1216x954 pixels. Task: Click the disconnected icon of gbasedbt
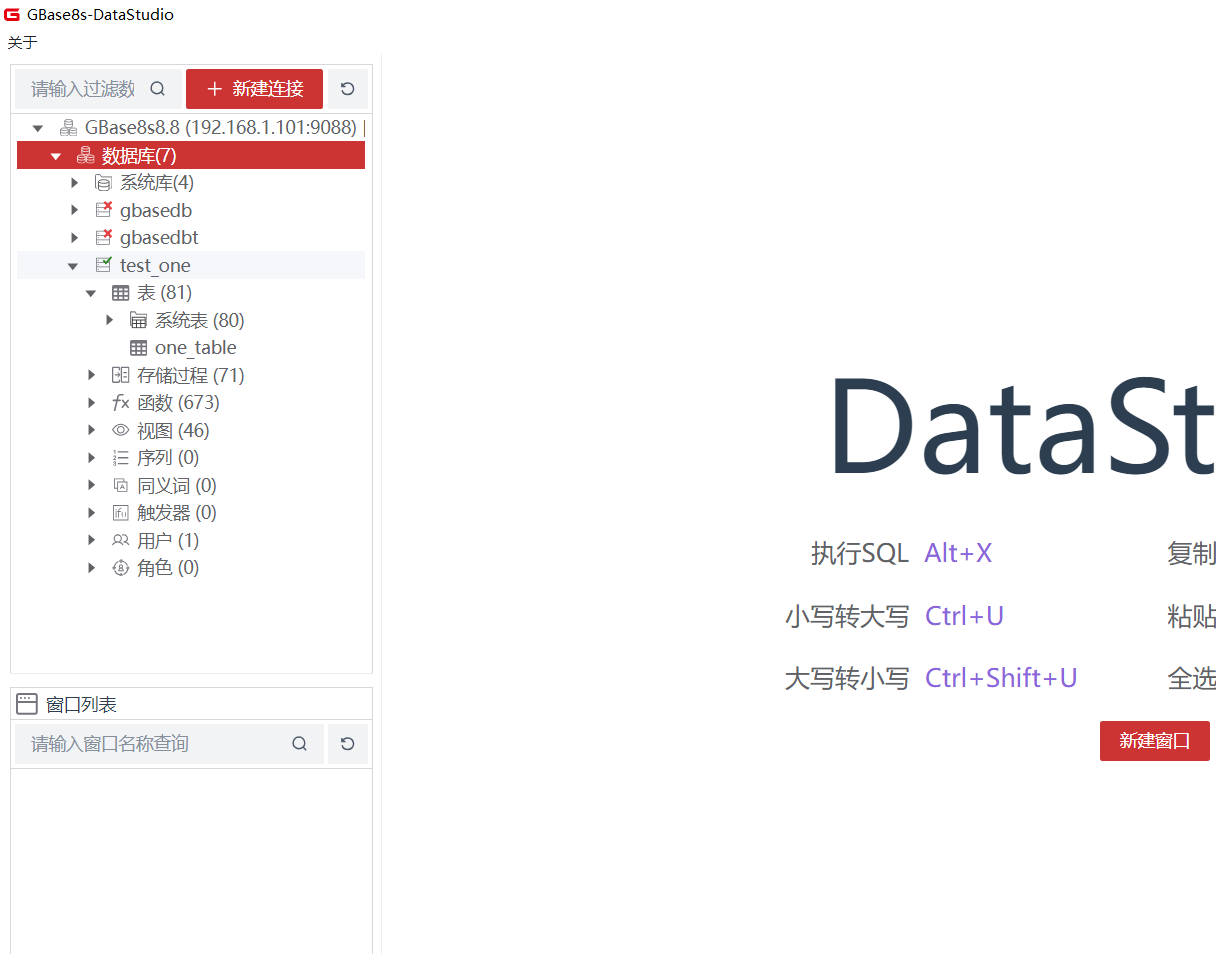tap(103, 238)
